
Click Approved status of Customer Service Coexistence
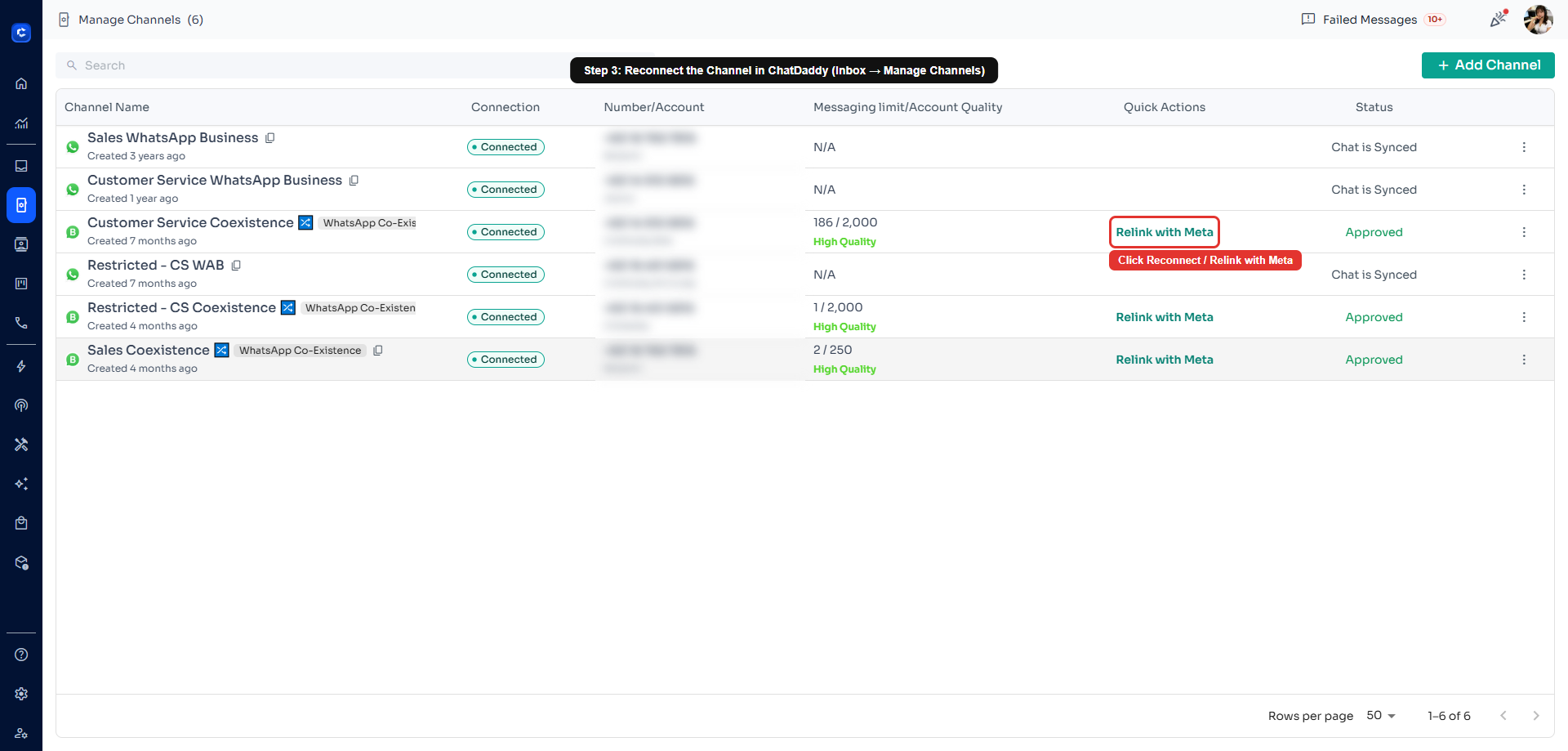(1374, 232)
